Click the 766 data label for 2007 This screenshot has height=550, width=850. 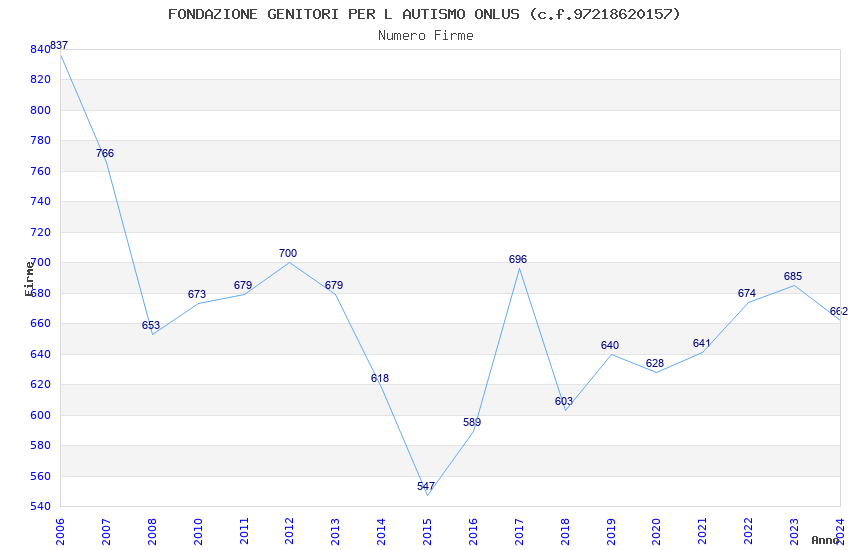coord(105,153)
